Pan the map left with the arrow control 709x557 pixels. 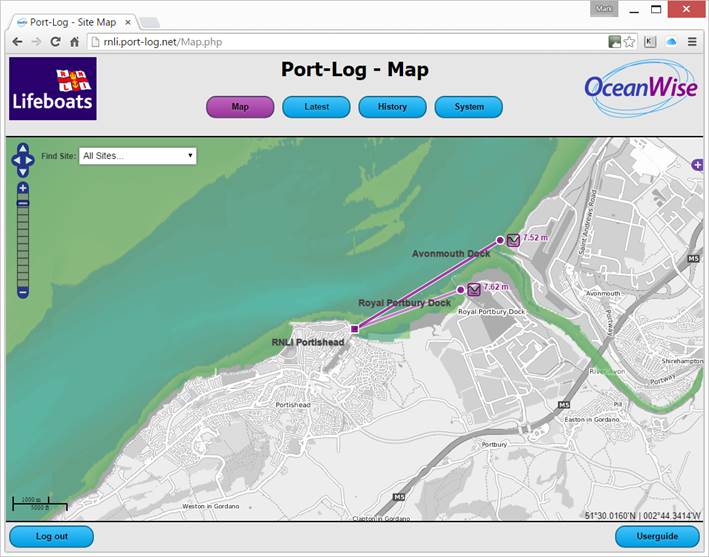(14, 160)
